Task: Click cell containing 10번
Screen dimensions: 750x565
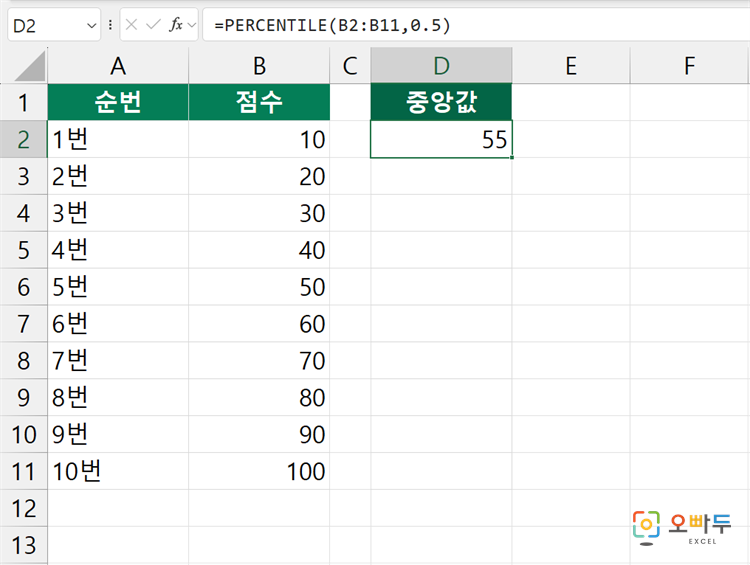Action: point(118,471)
